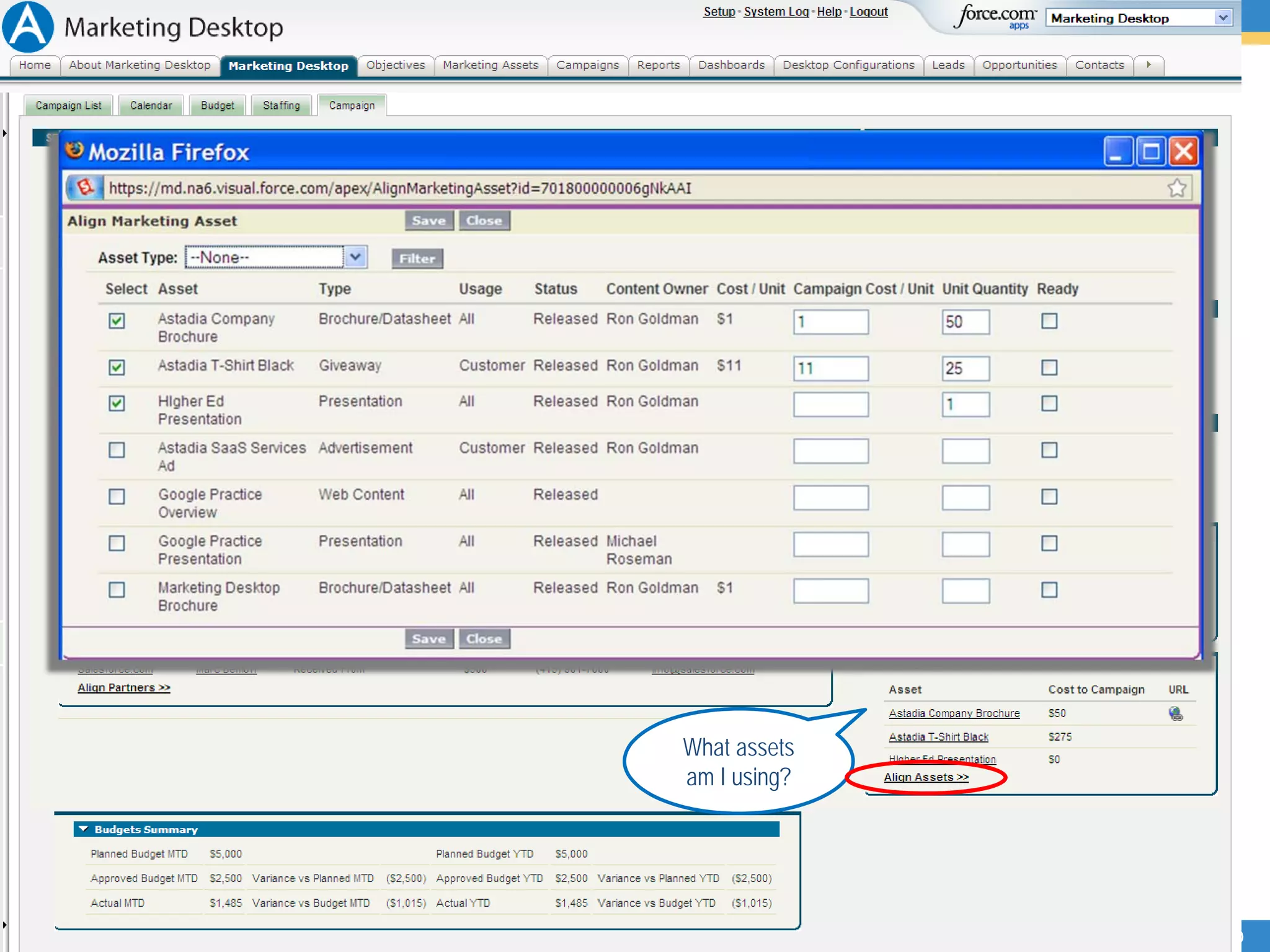The width and height of the screenshot is (1270, 952).
Task: Open the Asset Type dropdown
Action: tap(355, 257)
